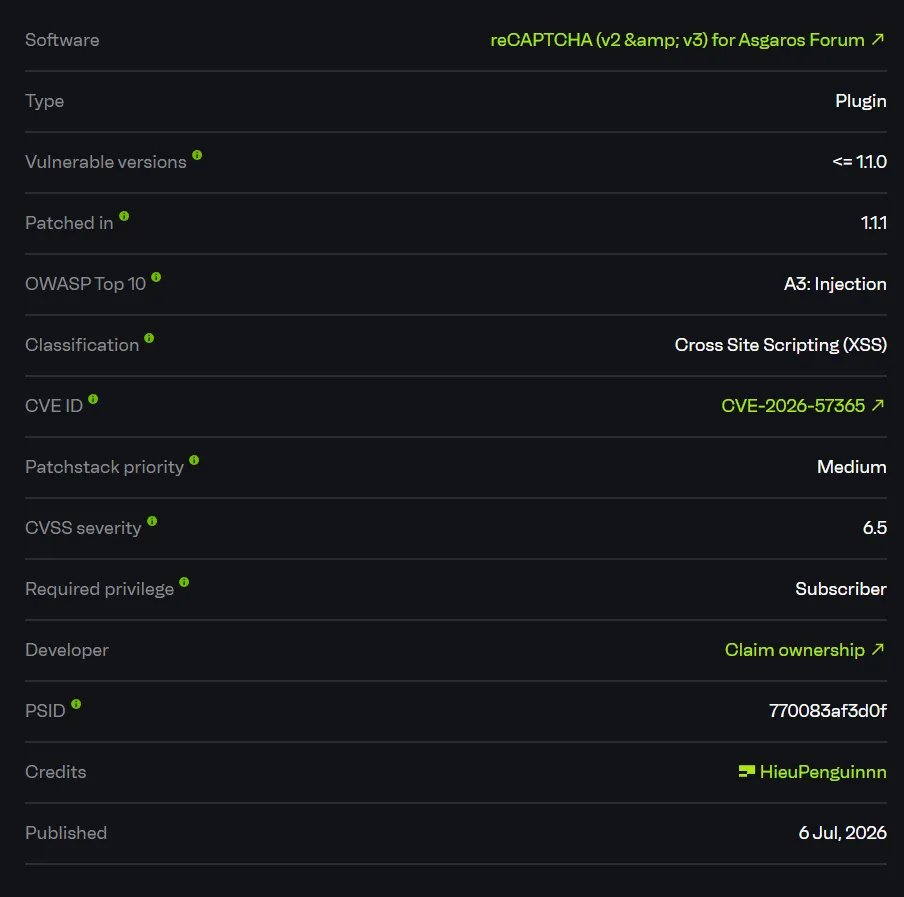The image size is (904, 897).
Task: Click info icon beside Classification label
Action: tap(149, 338)
